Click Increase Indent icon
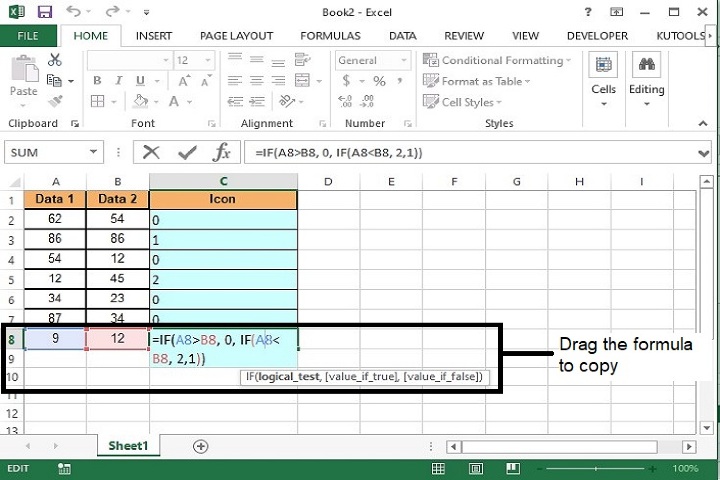 click(257, 102)
